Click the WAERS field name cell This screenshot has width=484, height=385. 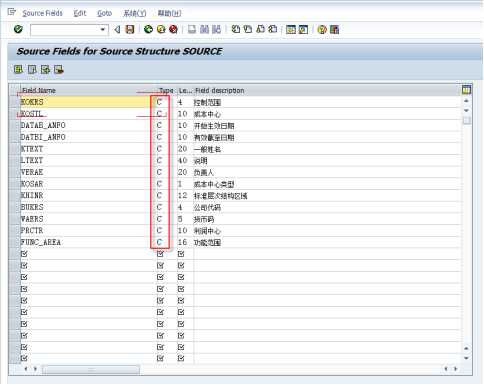(x=86, y=219)
